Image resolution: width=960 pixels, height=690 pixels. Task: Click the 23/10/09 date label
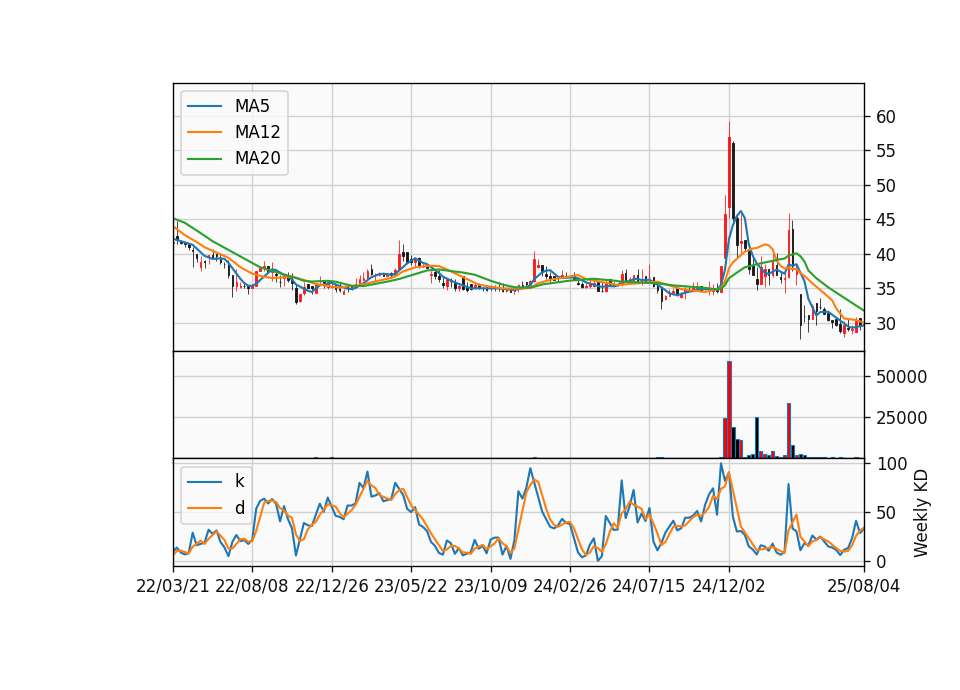pyautogui.click(x=490, y=586)
